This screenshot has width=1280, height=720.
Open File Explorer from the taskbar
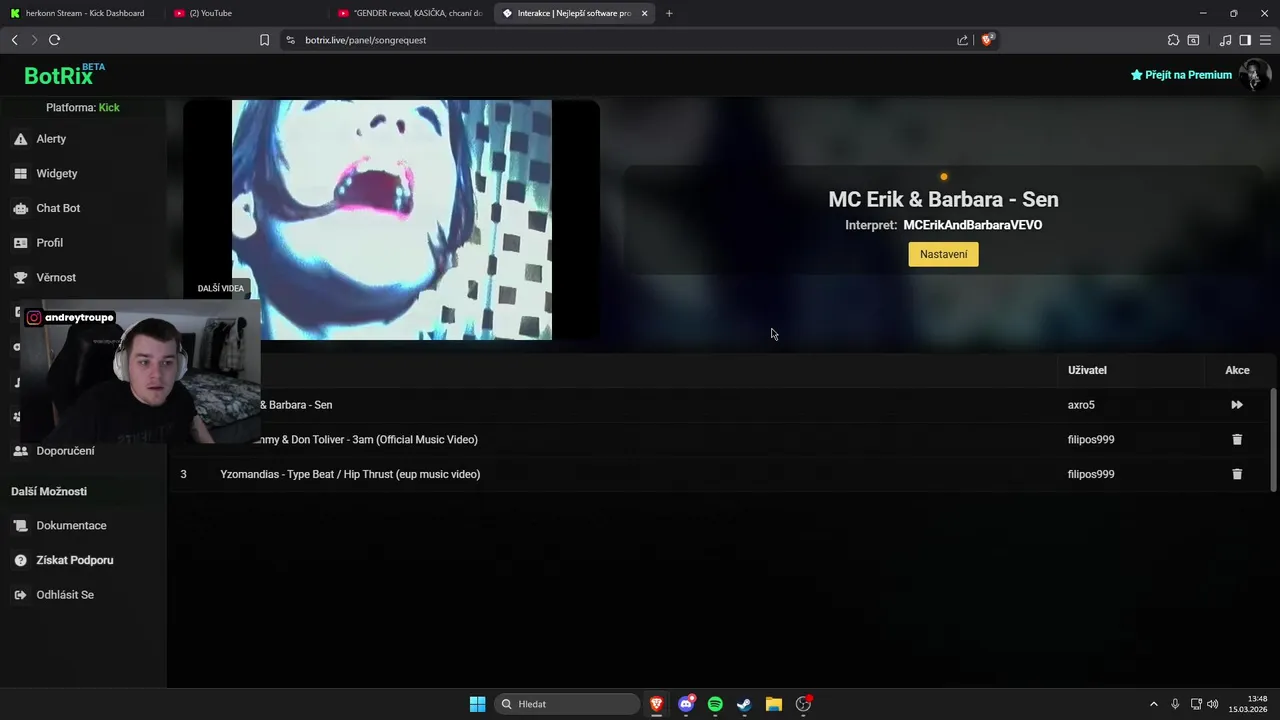pos(773,704)
